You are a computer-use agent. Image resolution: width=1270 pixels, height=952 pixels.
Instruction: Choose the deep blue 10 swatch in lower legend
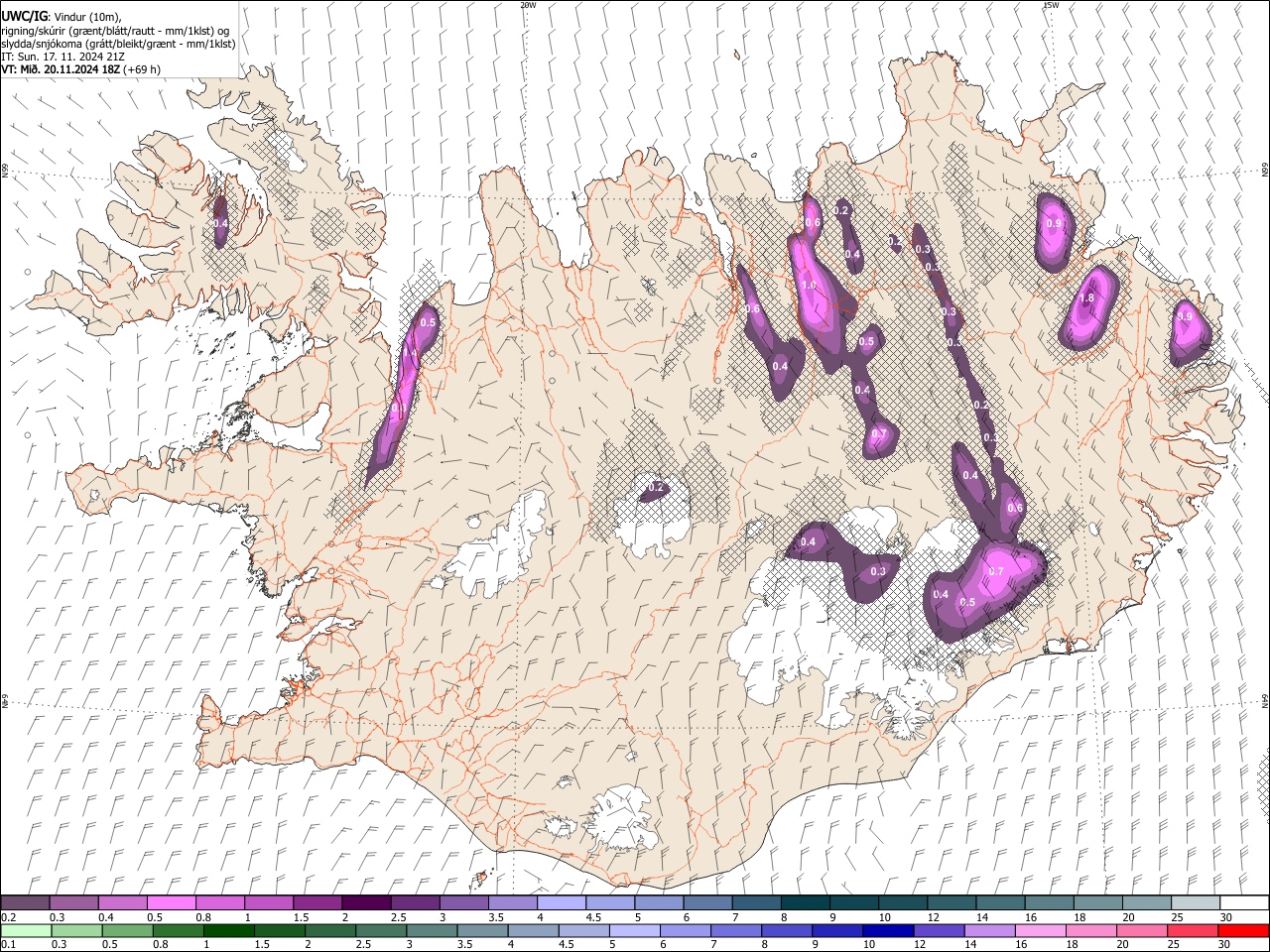pyautogui.click(x=888, y=930)
